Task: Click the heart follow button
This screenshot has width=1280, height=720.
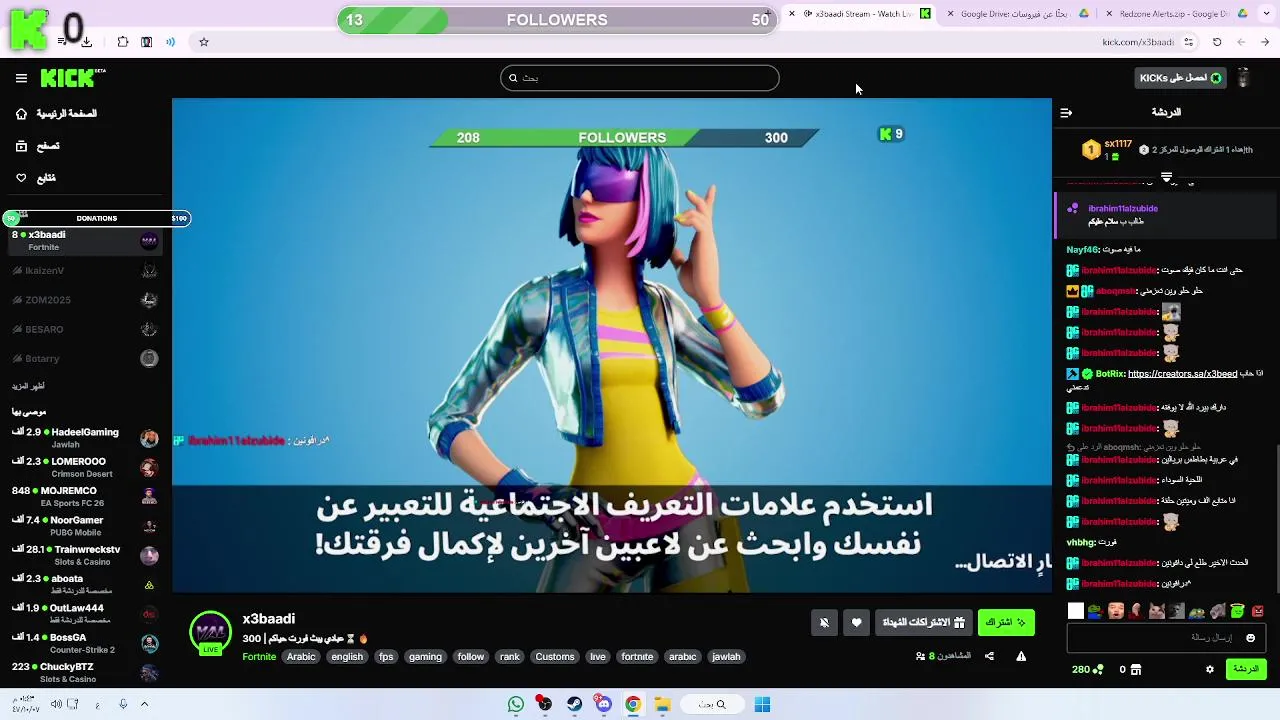Action: (856, 622)
